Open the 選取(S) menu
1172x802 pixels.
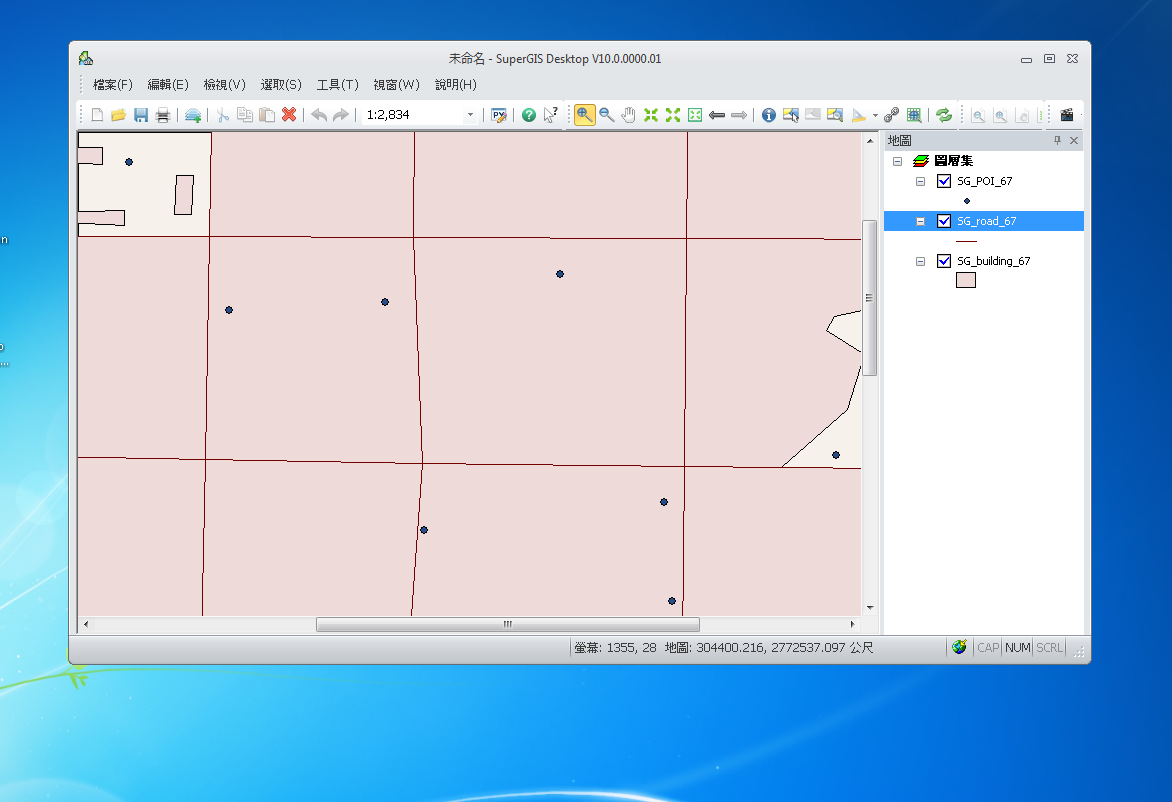tap(281, 84)
